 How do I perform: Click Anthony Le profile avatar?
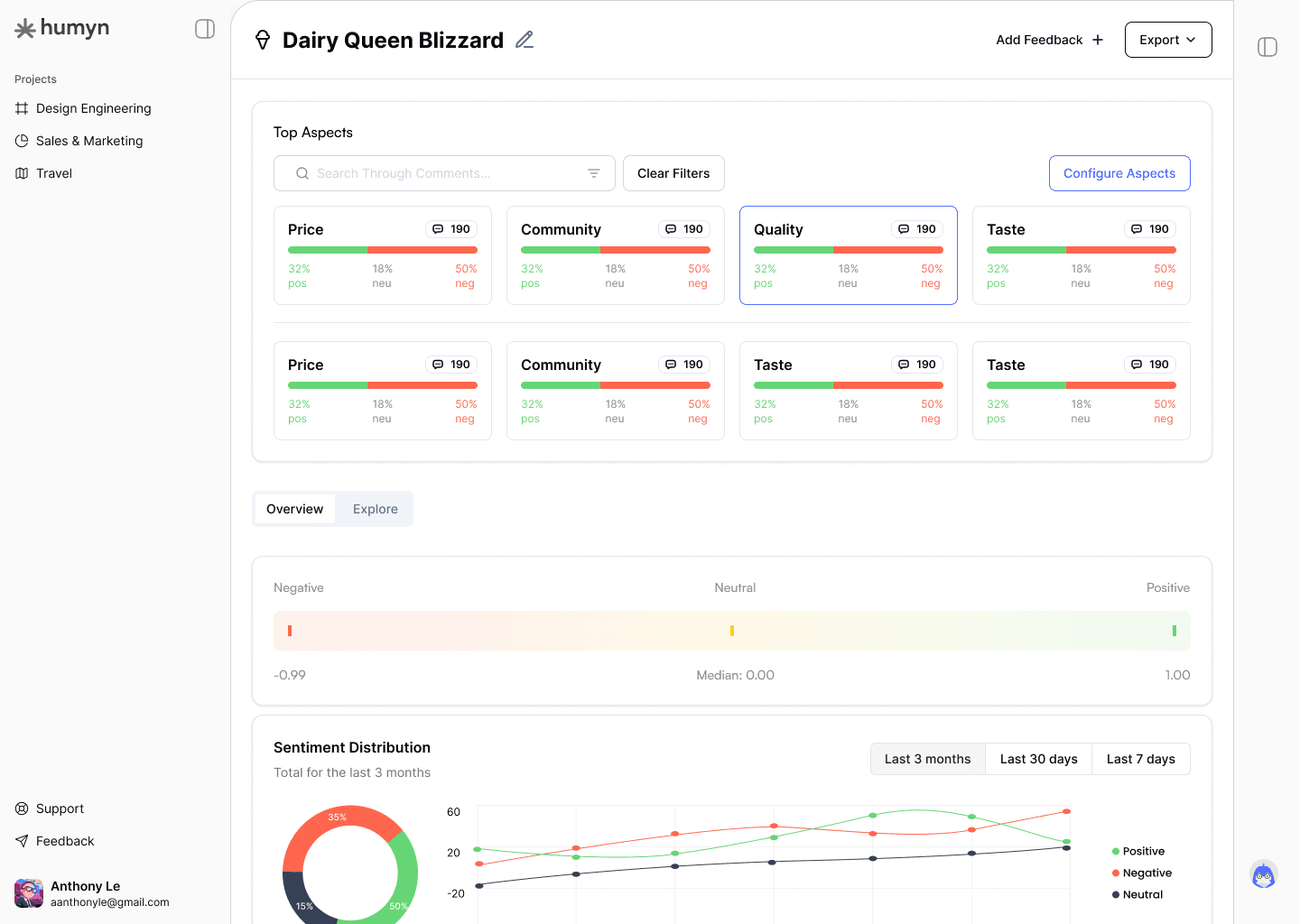click(x=29, y=893)
